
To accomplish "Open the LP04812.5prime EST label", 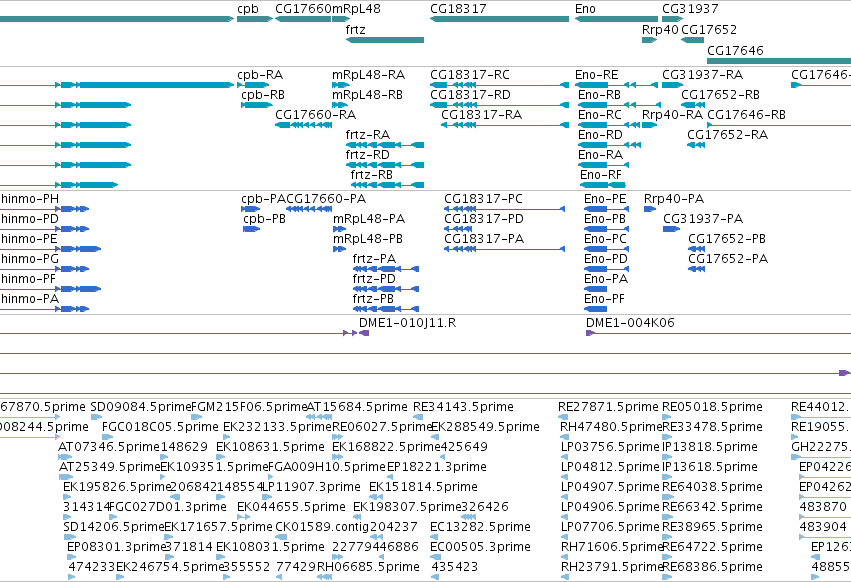I will [x=611, y=467].
